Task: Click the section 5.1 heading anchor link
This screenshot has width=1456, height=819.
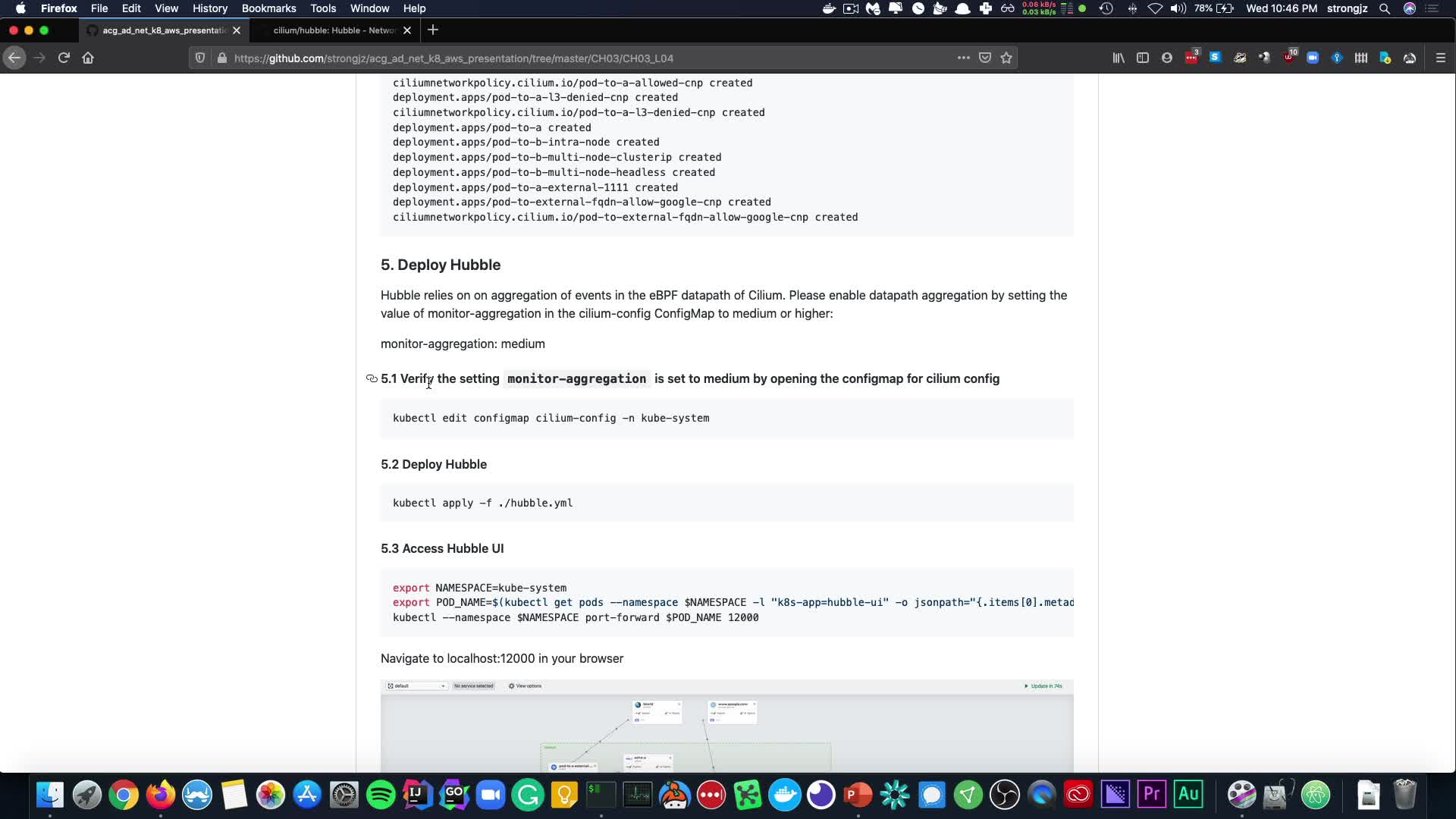Action: (x=372, y=378)
